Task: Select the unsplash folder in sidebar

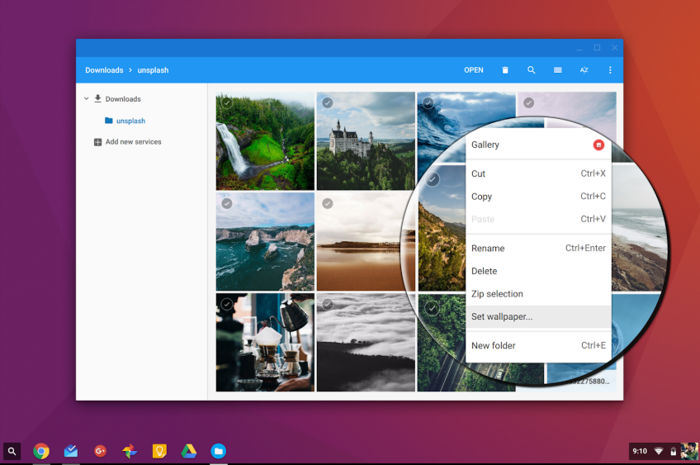Action: pos(130,121)
